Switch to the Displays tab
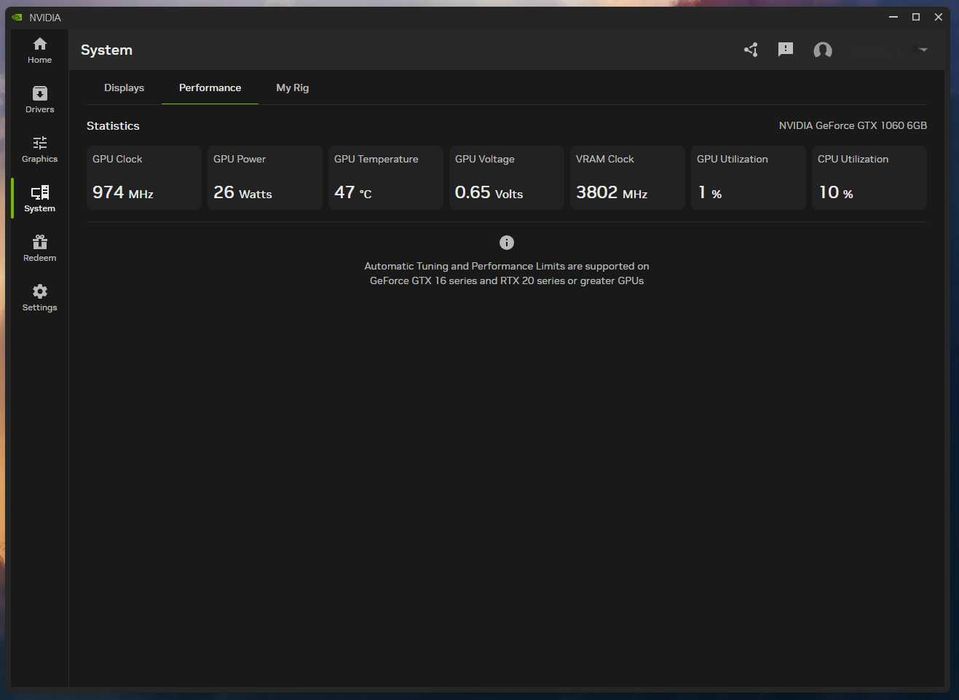This screenshot has height=700, width=959. [x=124, y=87]
